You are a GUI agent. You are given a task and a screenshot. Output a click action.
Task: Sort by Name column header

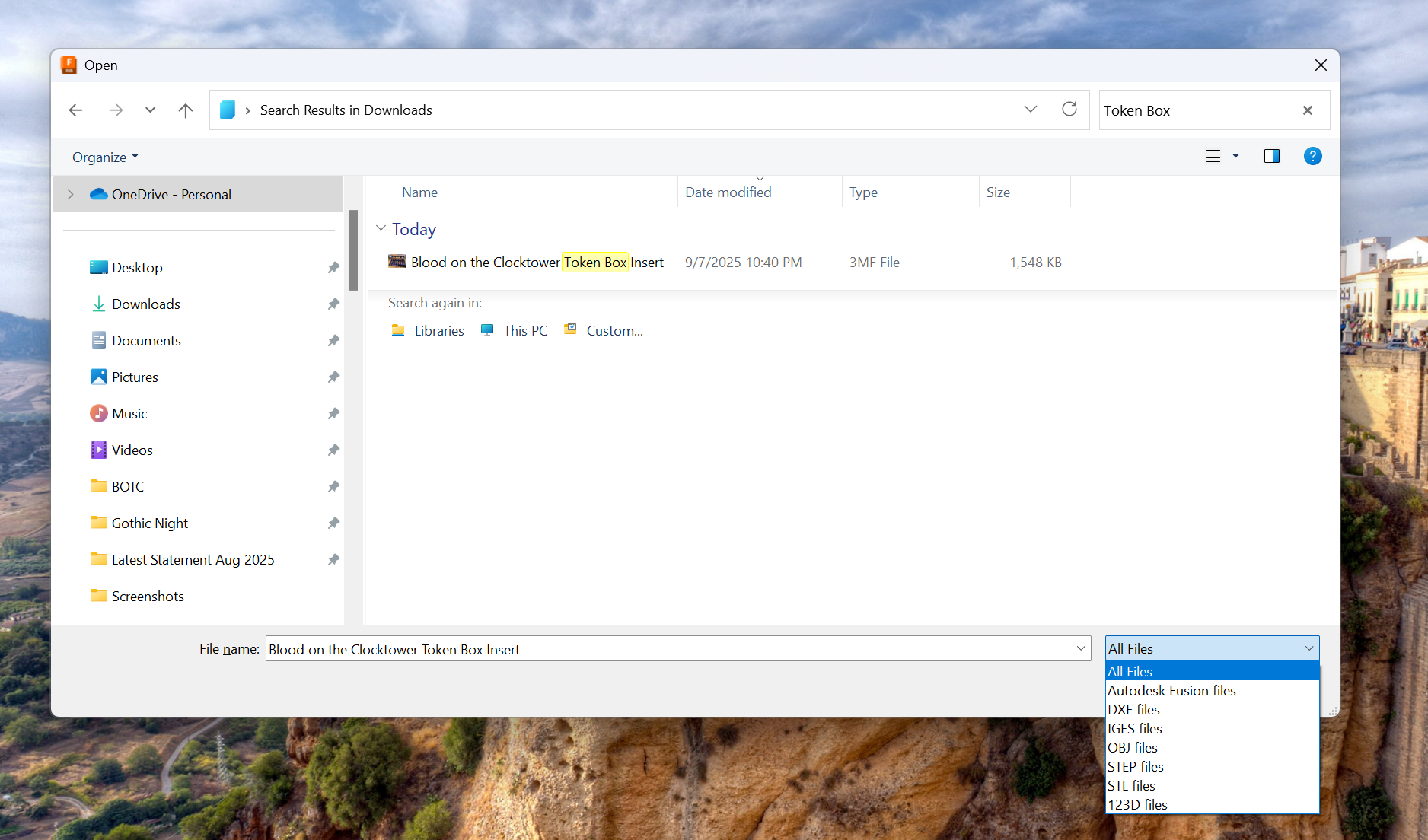420,192
